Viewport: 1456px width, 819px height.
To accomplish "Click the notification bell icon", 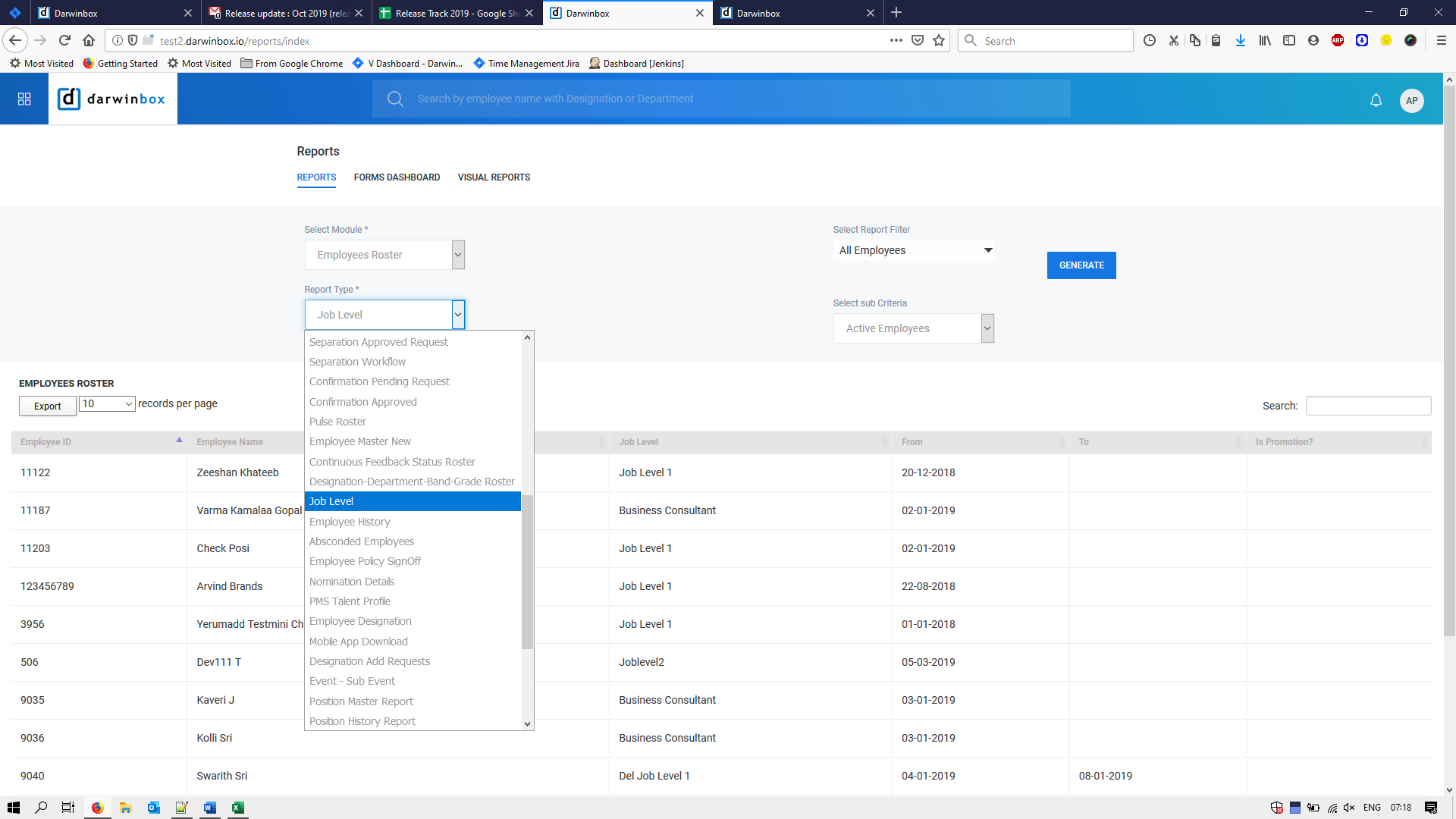I will pyautogui.click(x=1376, y=100).
